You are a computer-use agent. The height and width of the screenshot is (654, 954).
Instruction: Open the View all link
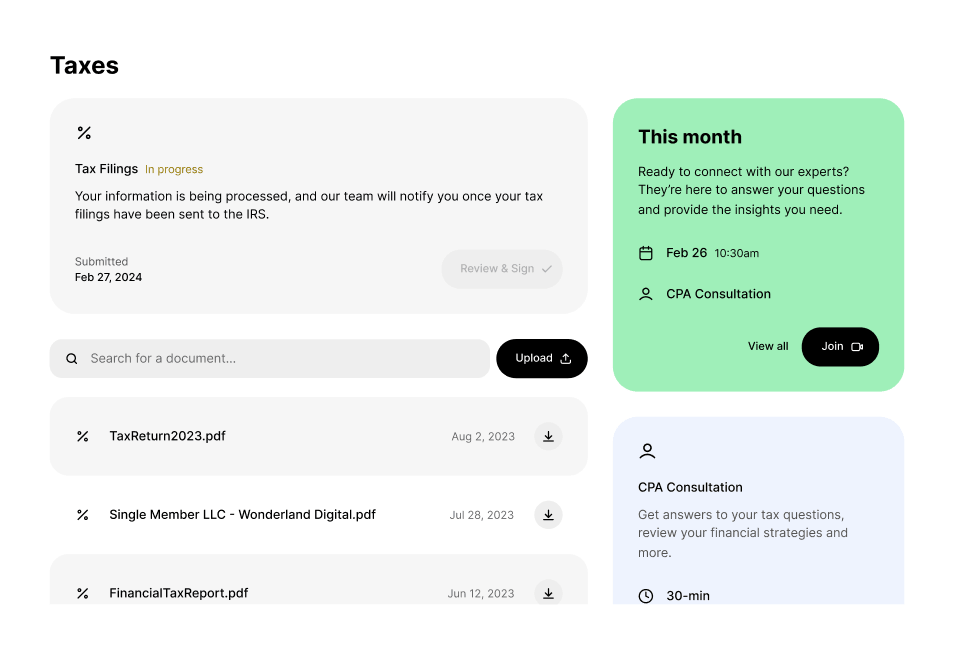[x=768, y=347]
